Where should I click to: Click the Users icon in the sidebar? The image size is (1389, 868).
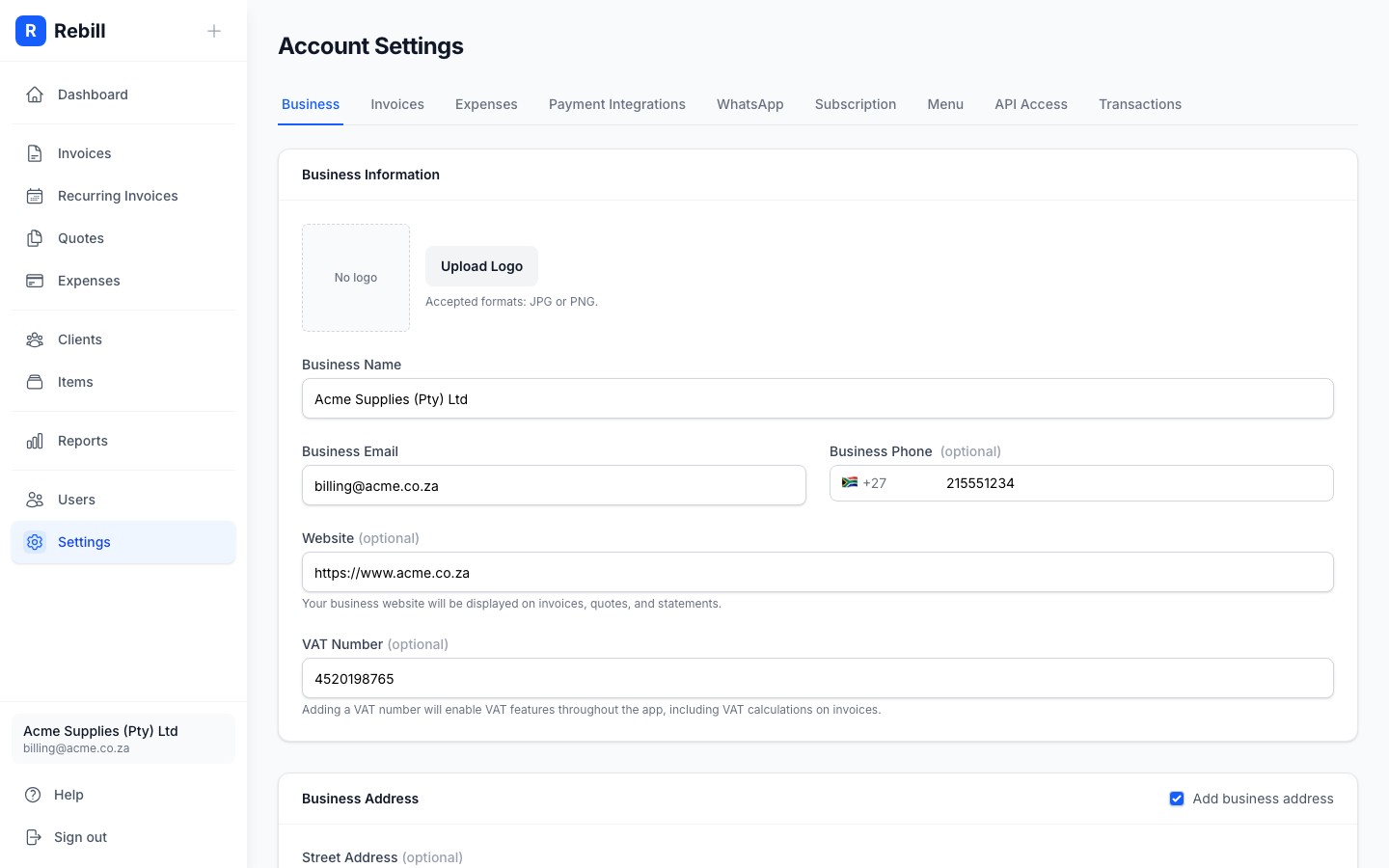(35, 500)
